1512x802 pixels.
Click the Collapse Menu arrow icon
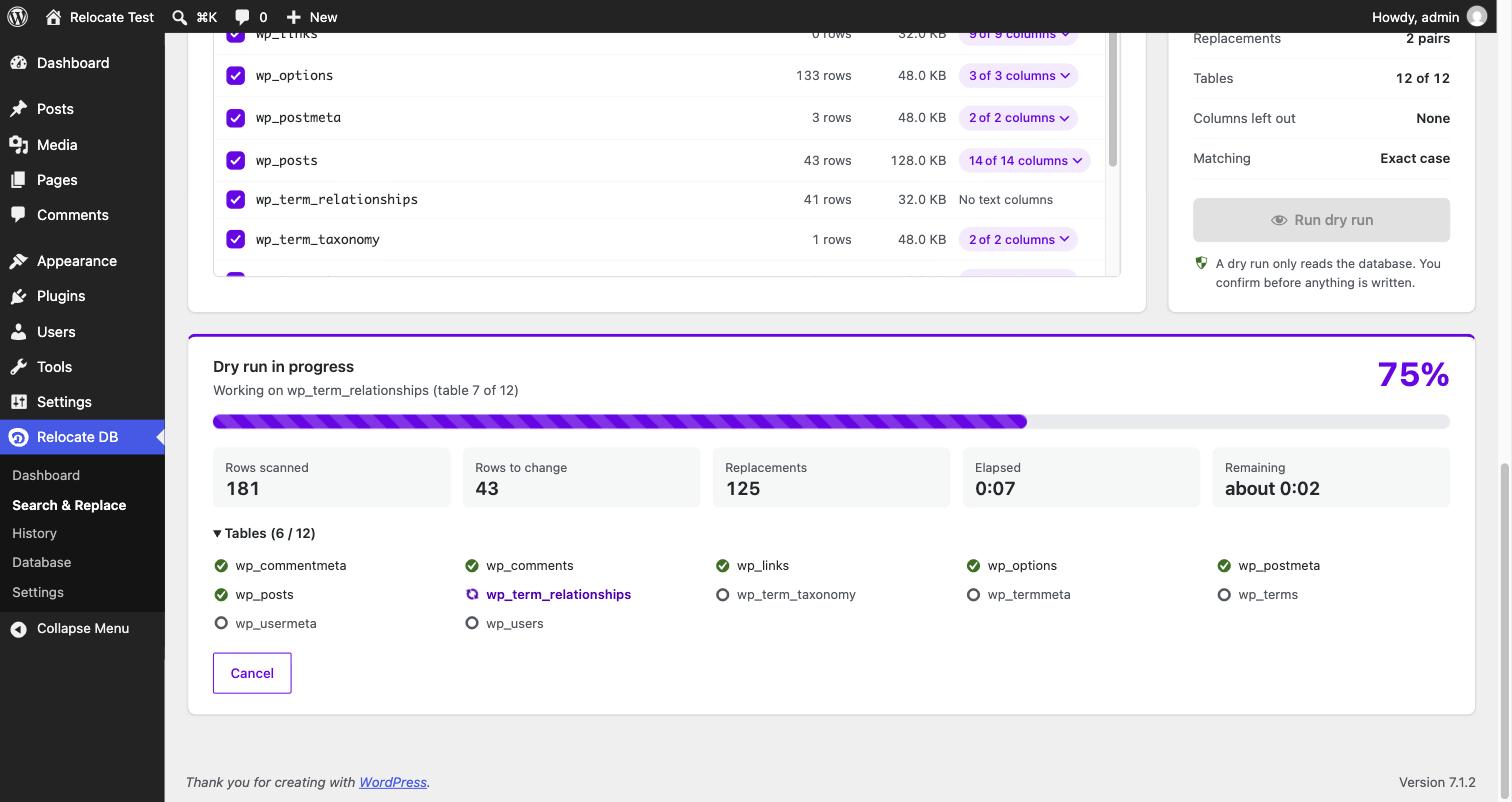(x=19, y=629)
